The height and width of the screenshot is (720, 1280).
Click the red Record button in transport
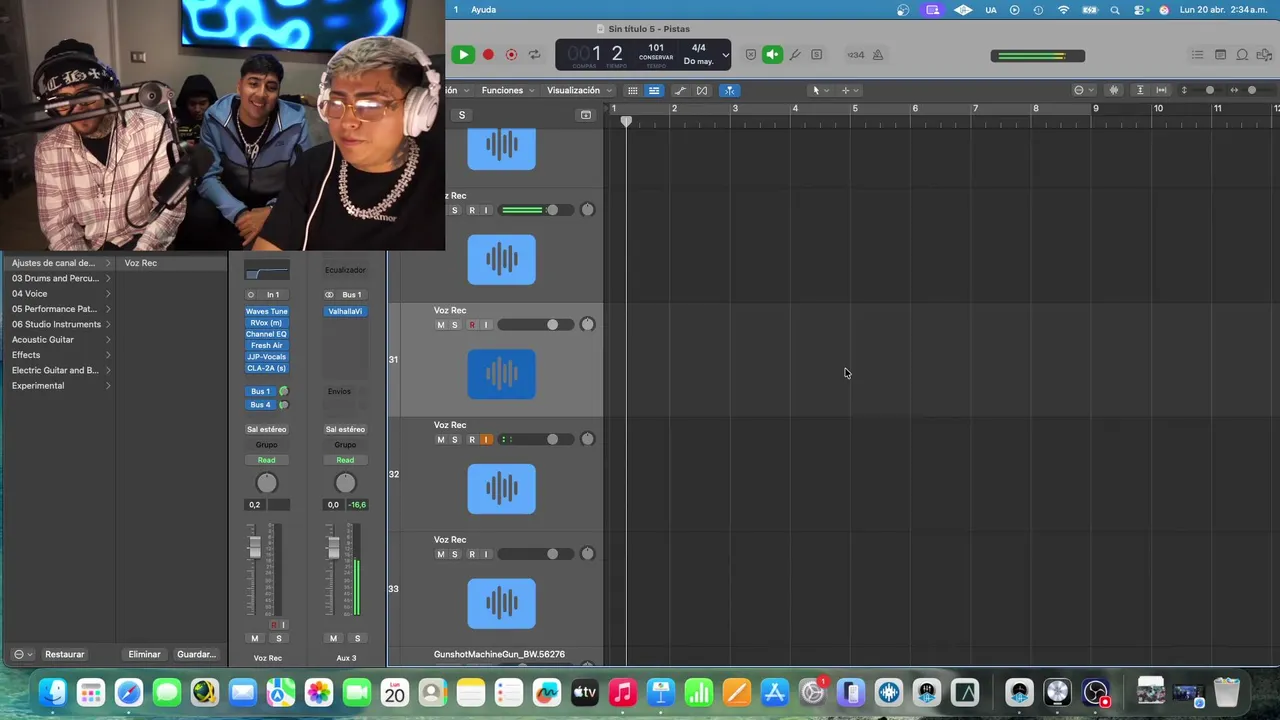point(488,55)
